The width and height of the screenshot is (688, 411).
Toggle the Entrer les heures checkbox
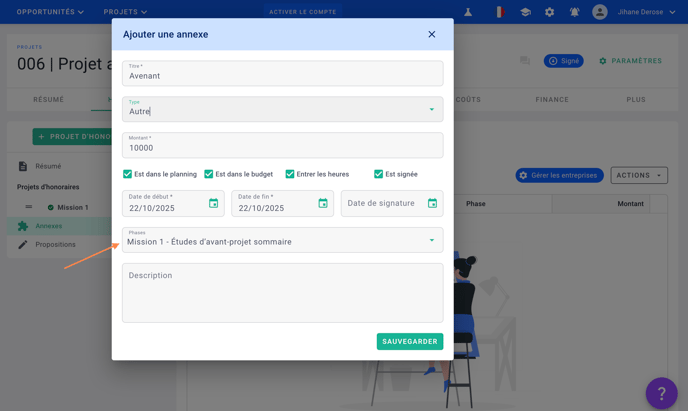point(290,174)
